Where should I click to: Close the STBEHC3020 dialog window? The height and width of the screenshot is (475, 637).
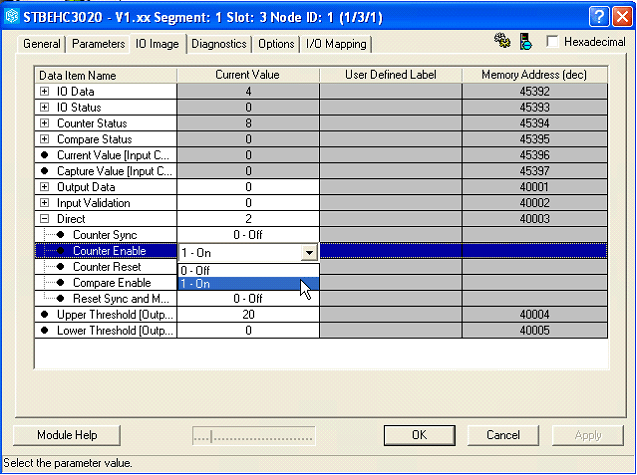click(622, 17)
